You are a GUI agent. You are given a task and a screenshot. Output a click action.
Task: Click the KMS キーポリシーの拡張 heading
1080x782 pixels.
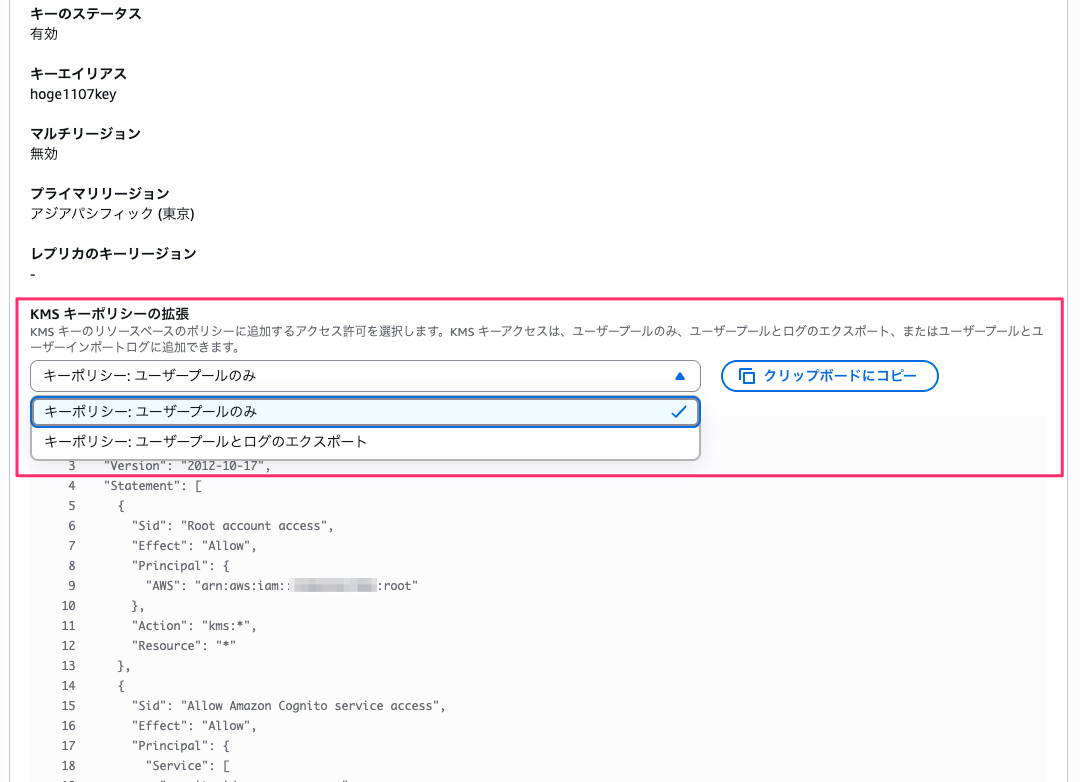[110, 314]
